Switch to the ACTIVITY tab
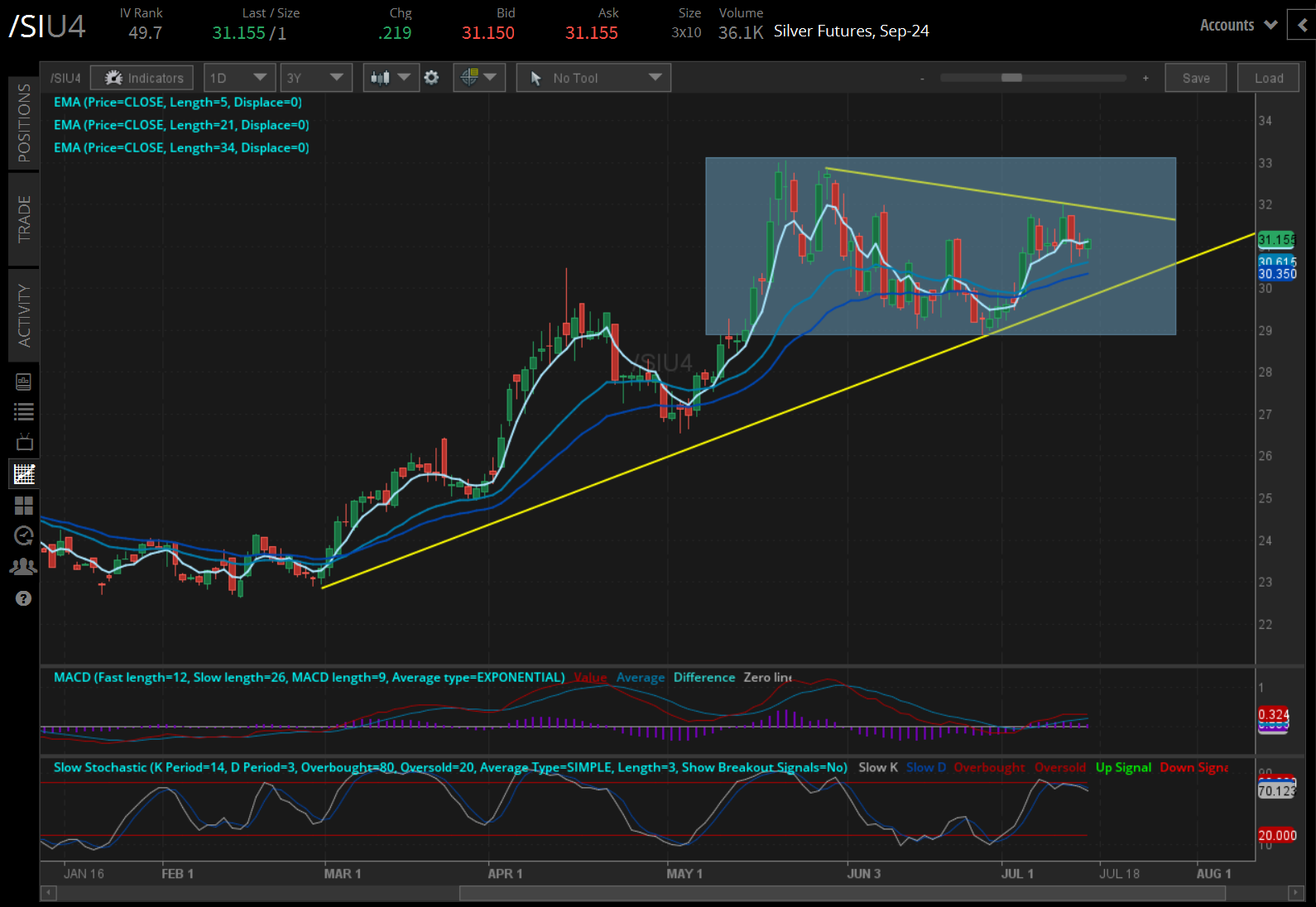The height and width of the screenshot is (907, 1316). pos(24,315)
